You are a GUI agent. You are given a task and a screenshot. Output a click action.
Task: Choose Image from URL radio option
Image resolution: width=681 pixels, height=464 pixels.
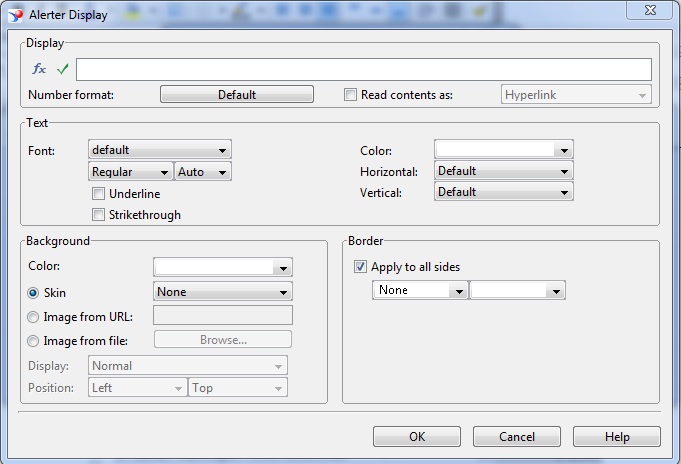[x=35, y=317]
